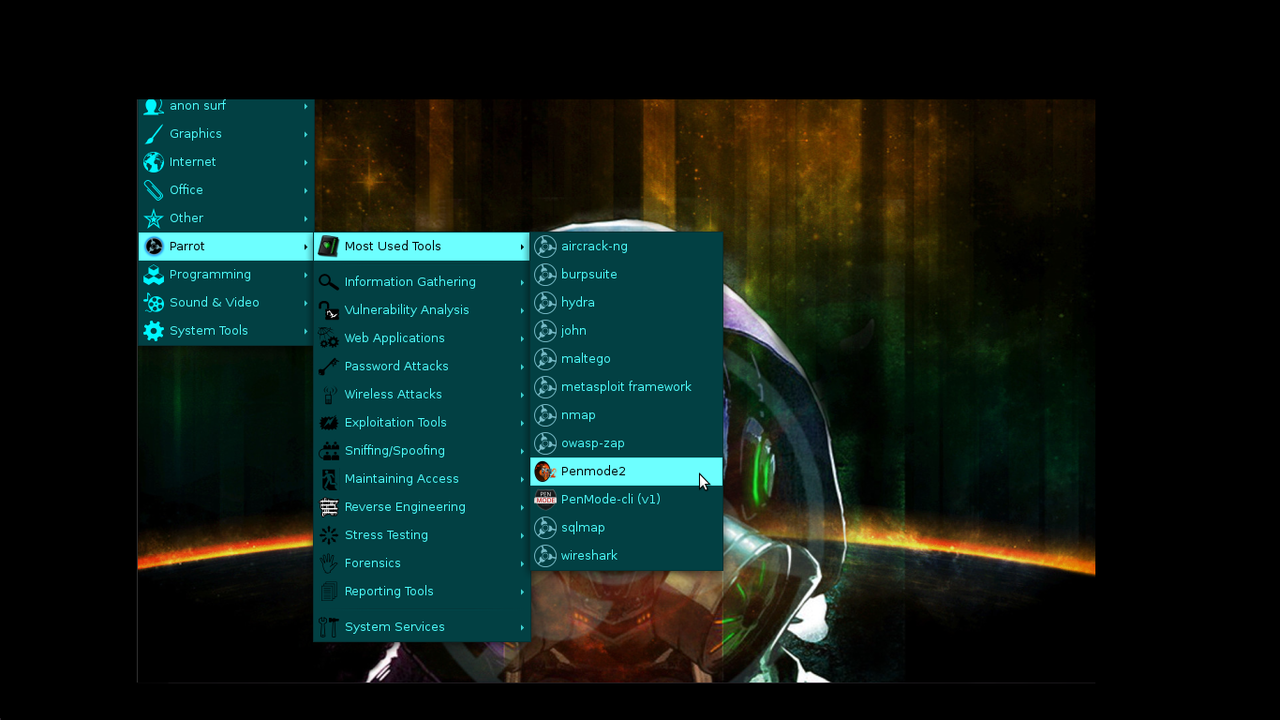Click the Internet globe icon
This screenshot has width=1280, height=720.
153,162
